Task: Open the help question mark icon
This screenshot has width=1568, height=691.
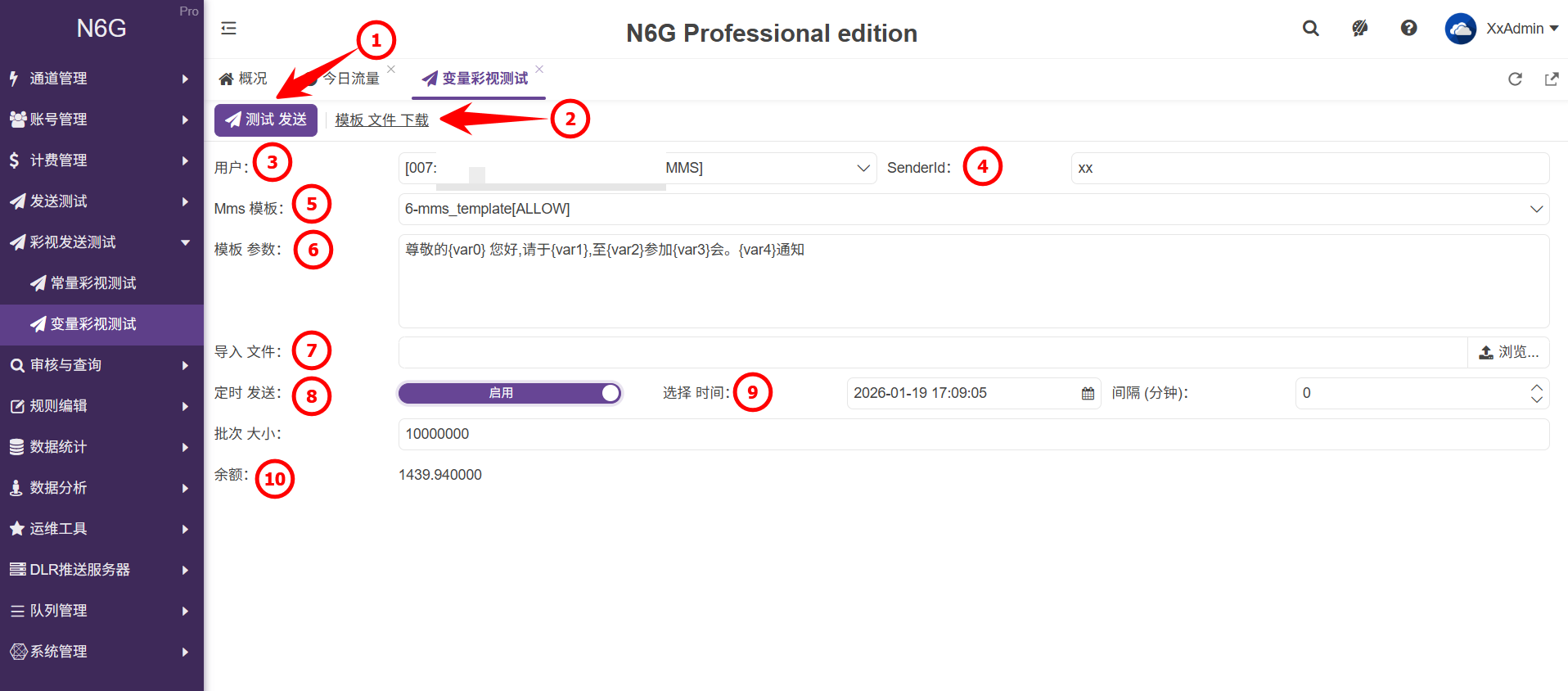Action: point(1408,29)
